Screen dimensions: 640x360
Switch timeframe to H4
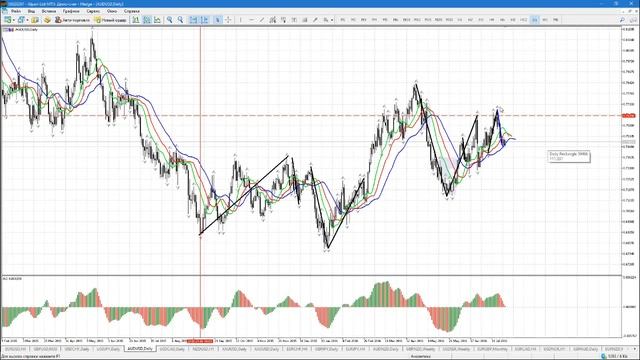pos(491,20)
